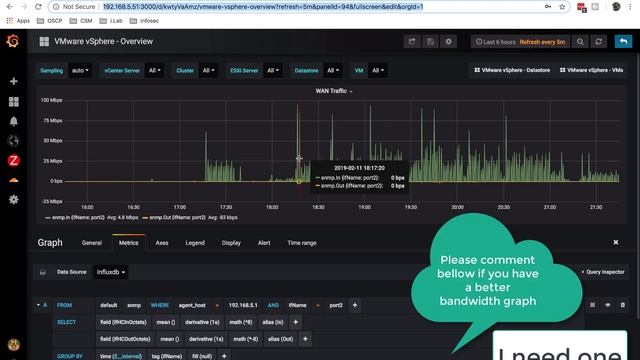Screen dimensions: 640x360
Task: Refresh the dashboard icon
Action: [x=598, y=42]
